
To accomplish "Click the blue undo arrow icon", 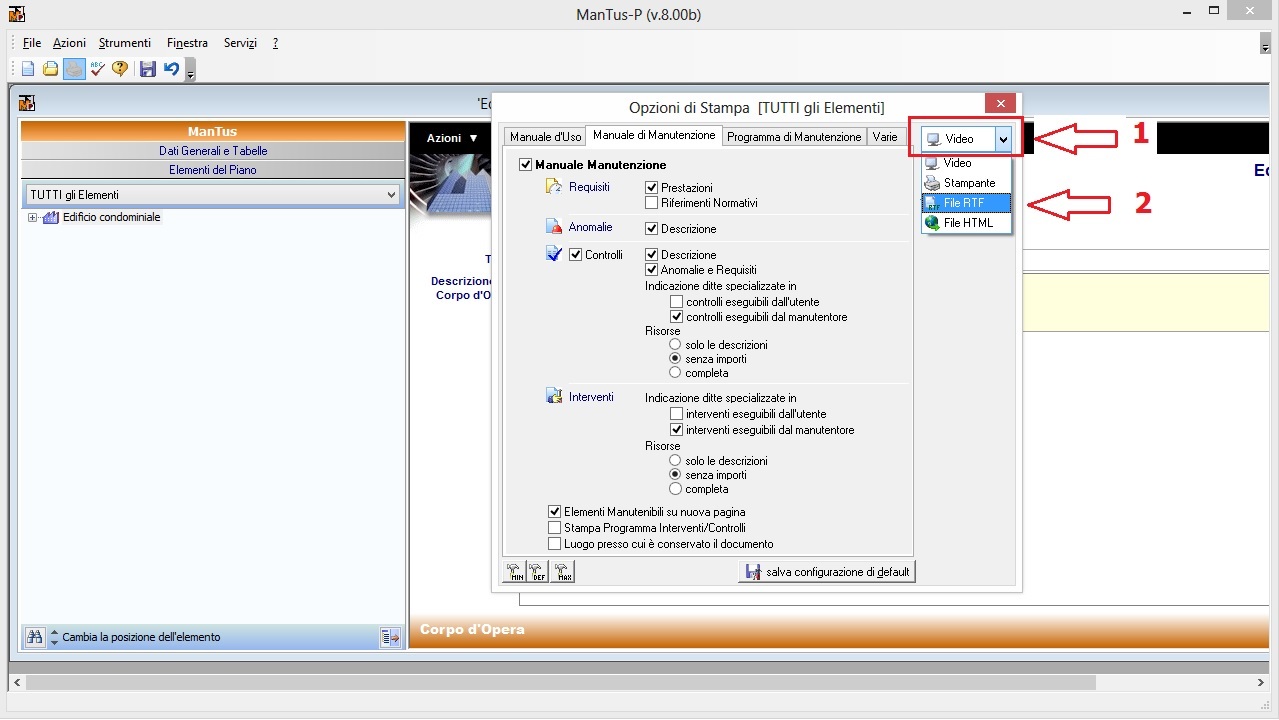I will click(x=171, y=69).
